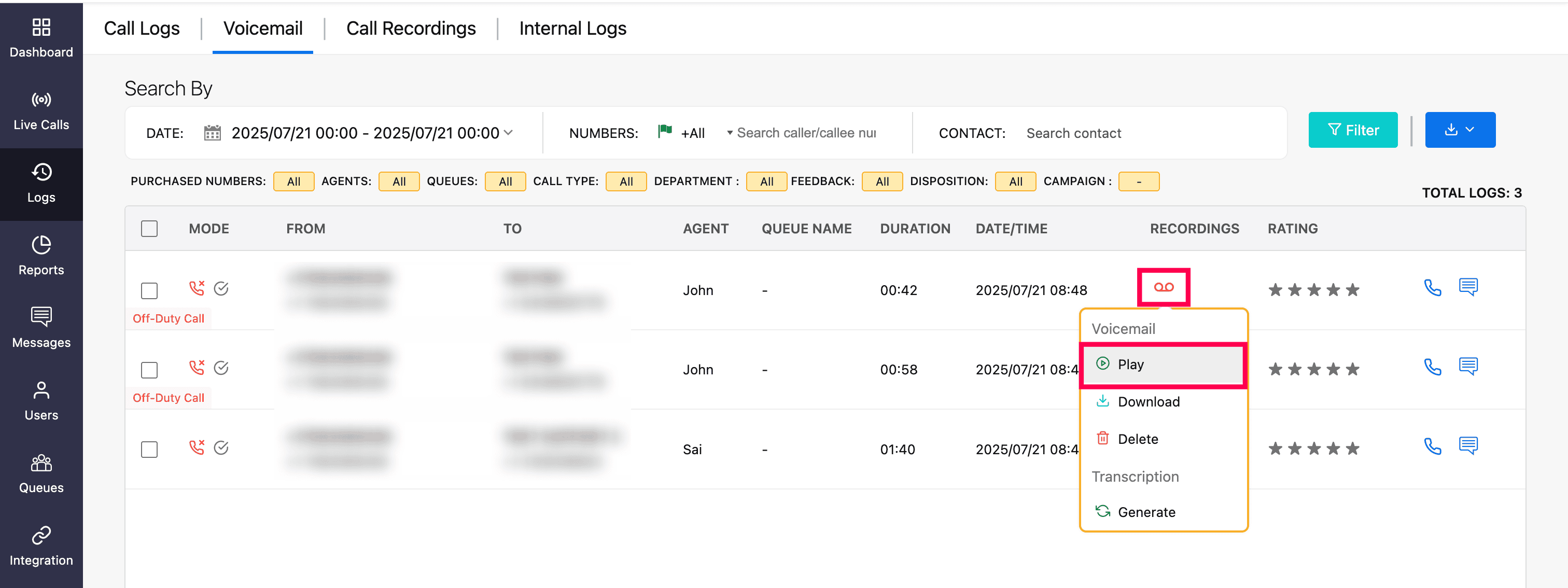1568x588 pixels.
Task: Check the first voicemail row checkbox
Action: click(x=149, y=290)
